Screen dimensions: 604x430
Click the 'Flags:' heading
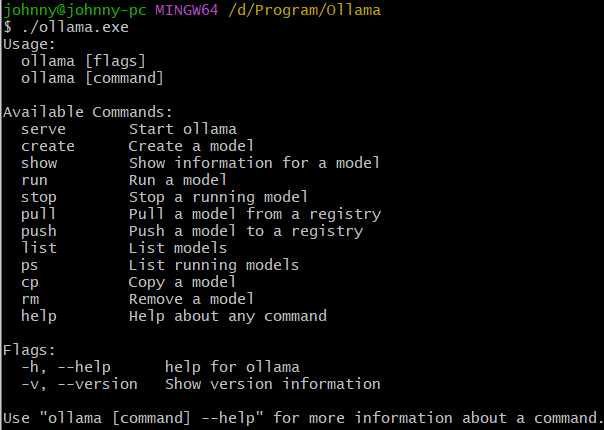click(x=29, y=350)
